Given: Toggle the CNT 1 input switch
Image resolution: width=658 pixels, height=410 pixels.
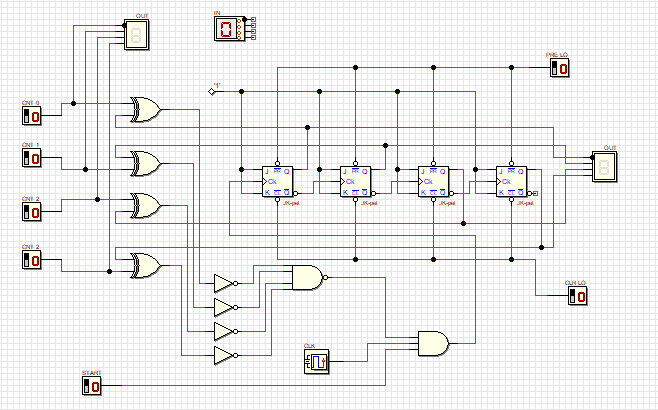Looking at the screenshot, I should pyautogui.click(x=31, y=159).
